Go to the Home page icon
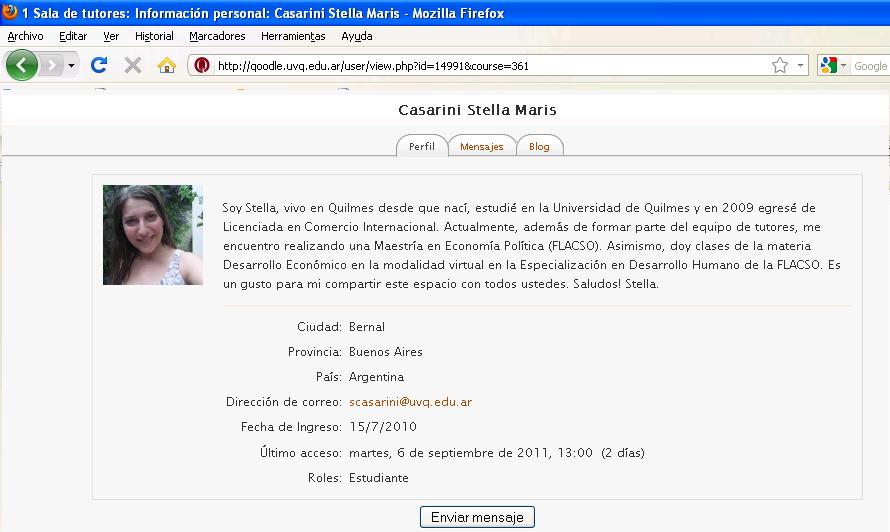The image size is (890, 532). click(x=166, y=65)
